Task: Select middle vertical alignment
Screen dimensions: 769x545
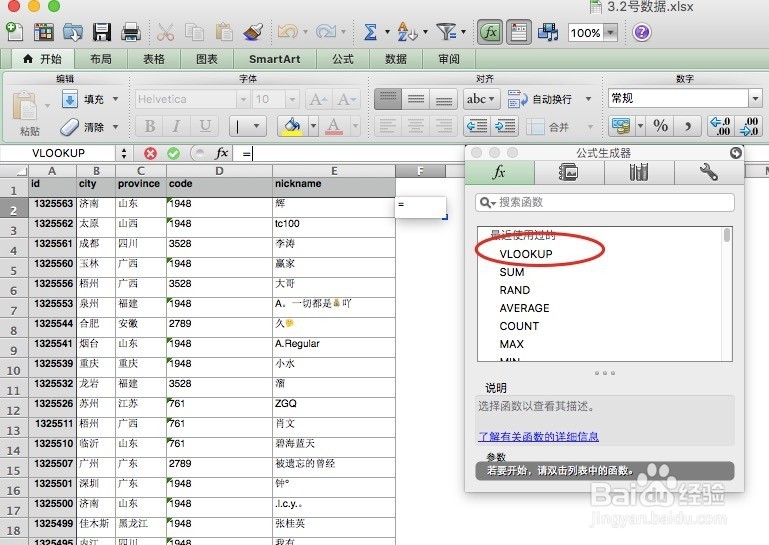Action: coord(416,99)
